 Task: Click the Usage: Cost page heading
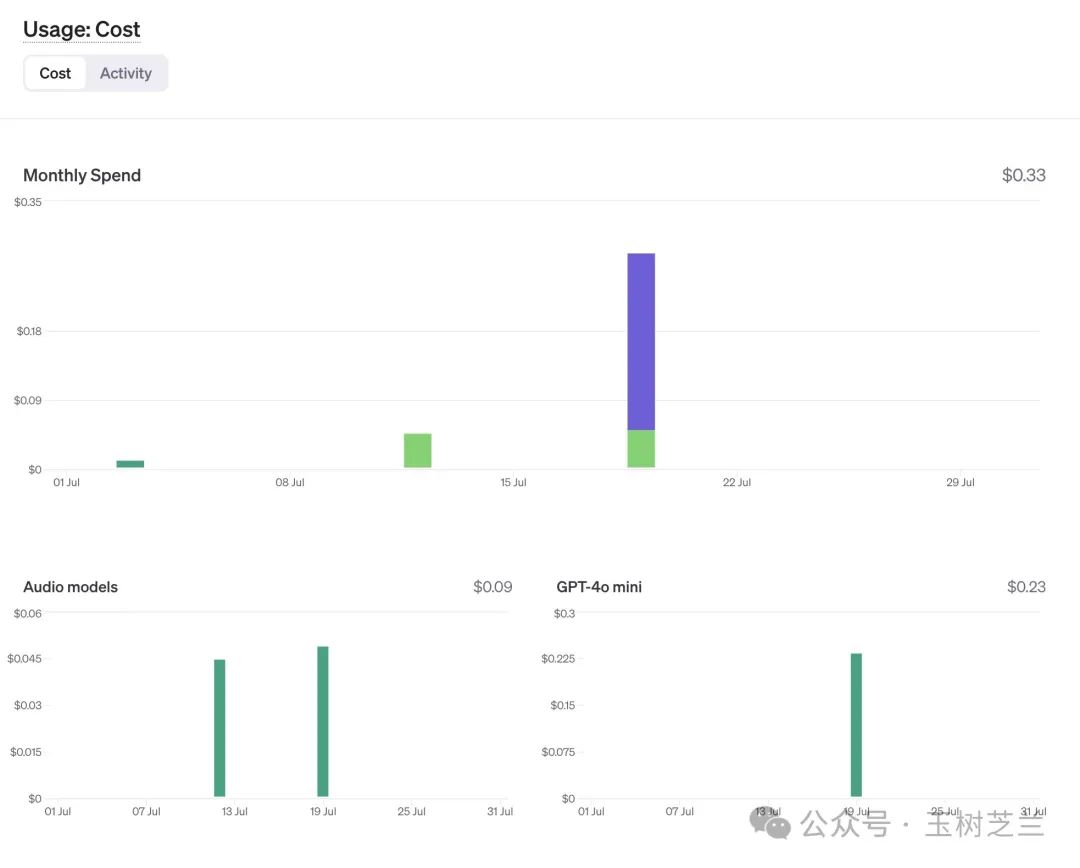click(81, 29)
